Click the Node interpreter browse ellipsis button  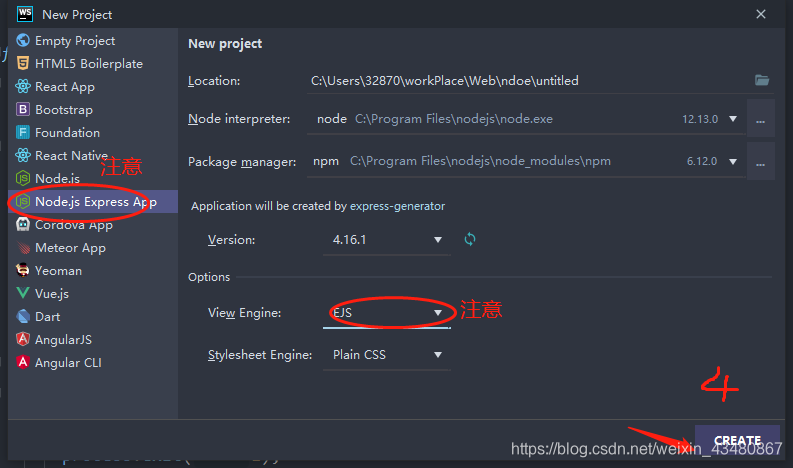pos(761,118)
